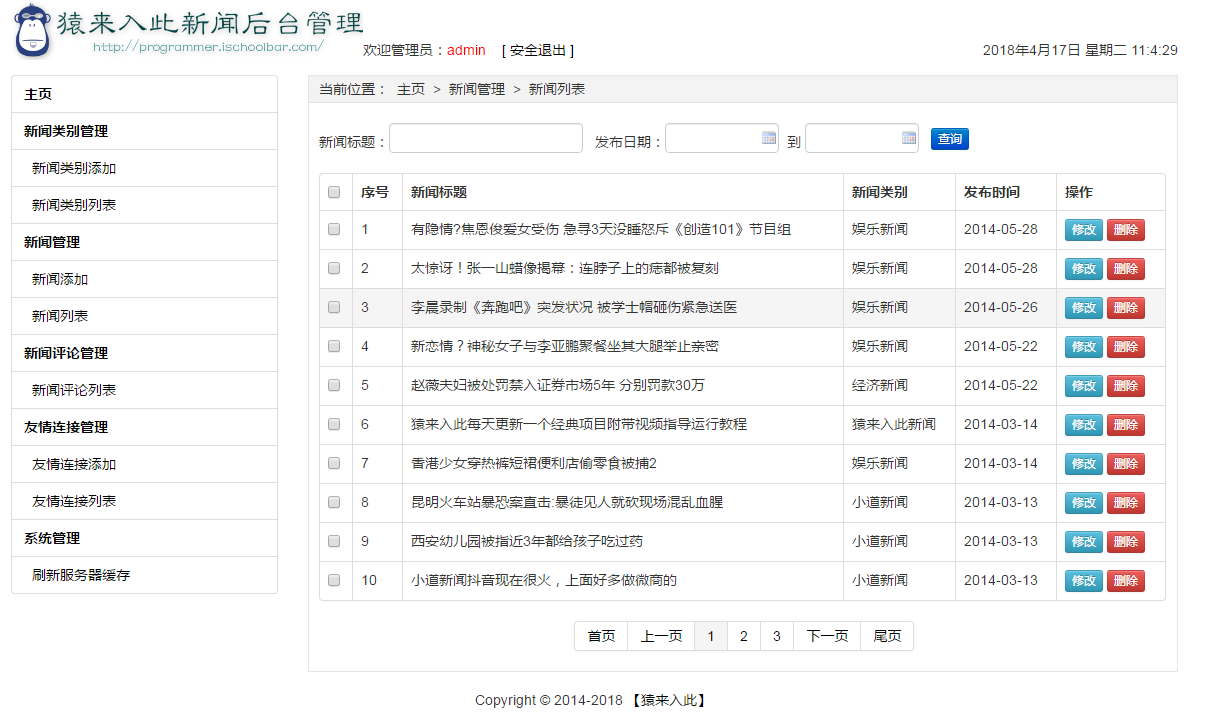Click 删除 for news row 1
The image size is (1211, 718).
[1126, 230]
